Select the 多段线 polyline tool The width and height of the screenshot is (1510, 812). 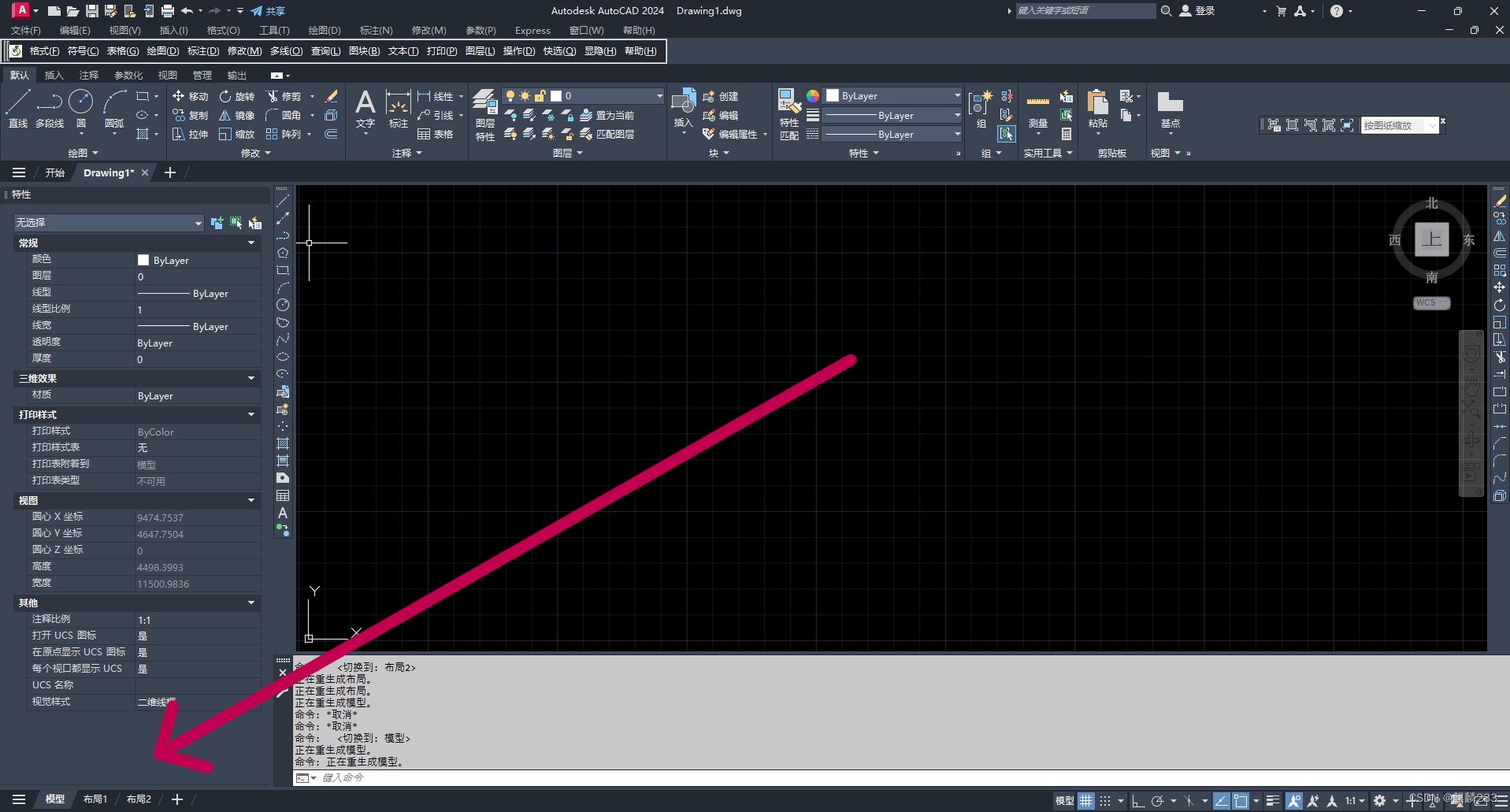(50, 109)
